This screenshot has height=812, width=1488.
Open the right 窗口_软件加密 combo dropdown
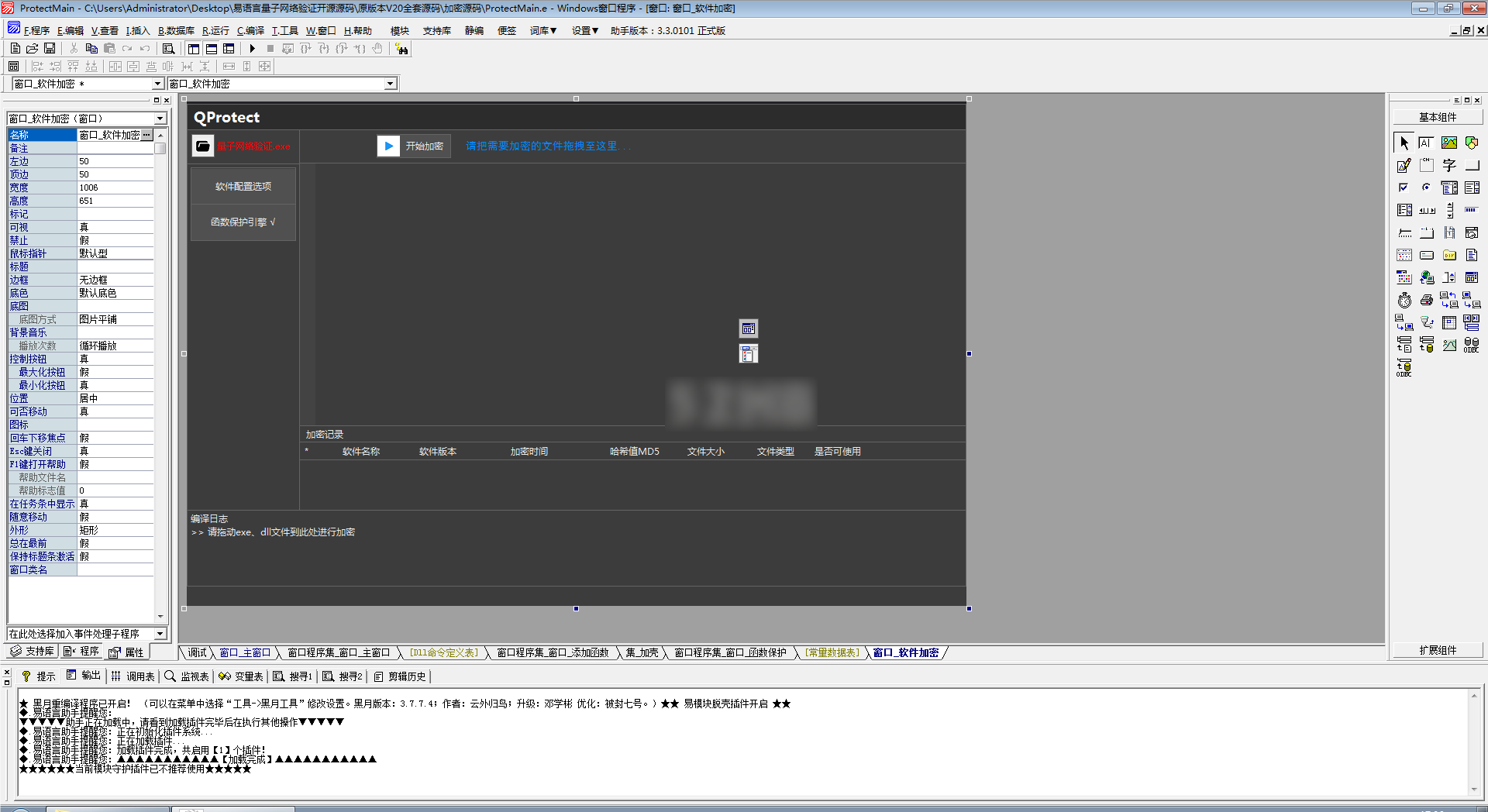pos(391,84)
